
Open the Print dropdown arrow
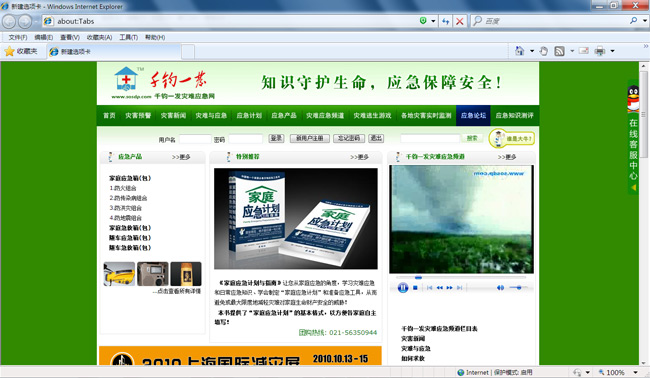pyautogui.click(x=612, y=51)
